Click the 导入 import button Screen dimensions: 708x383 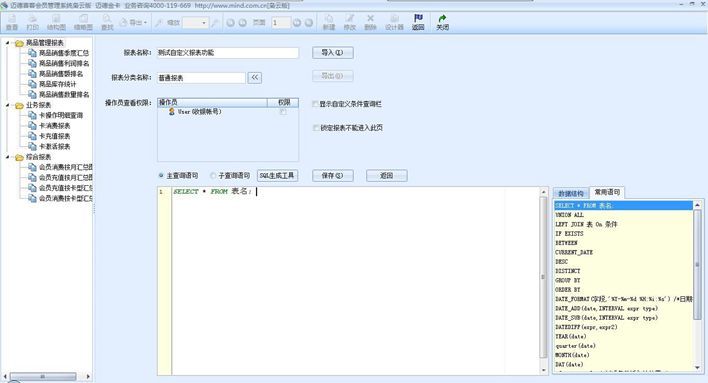[332, 53]
